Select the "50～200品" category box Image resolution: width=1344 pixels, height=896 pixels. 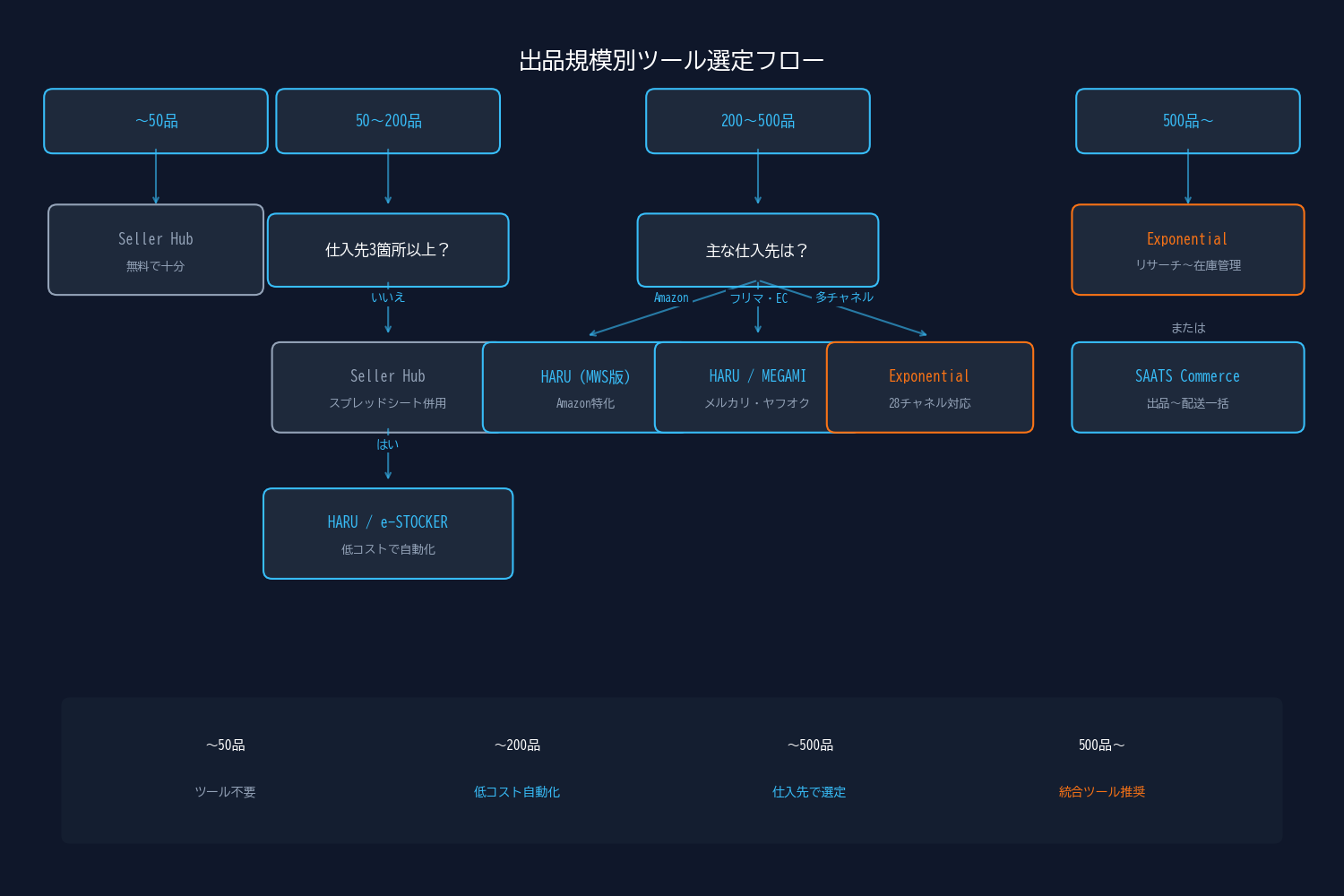point(388,120)
